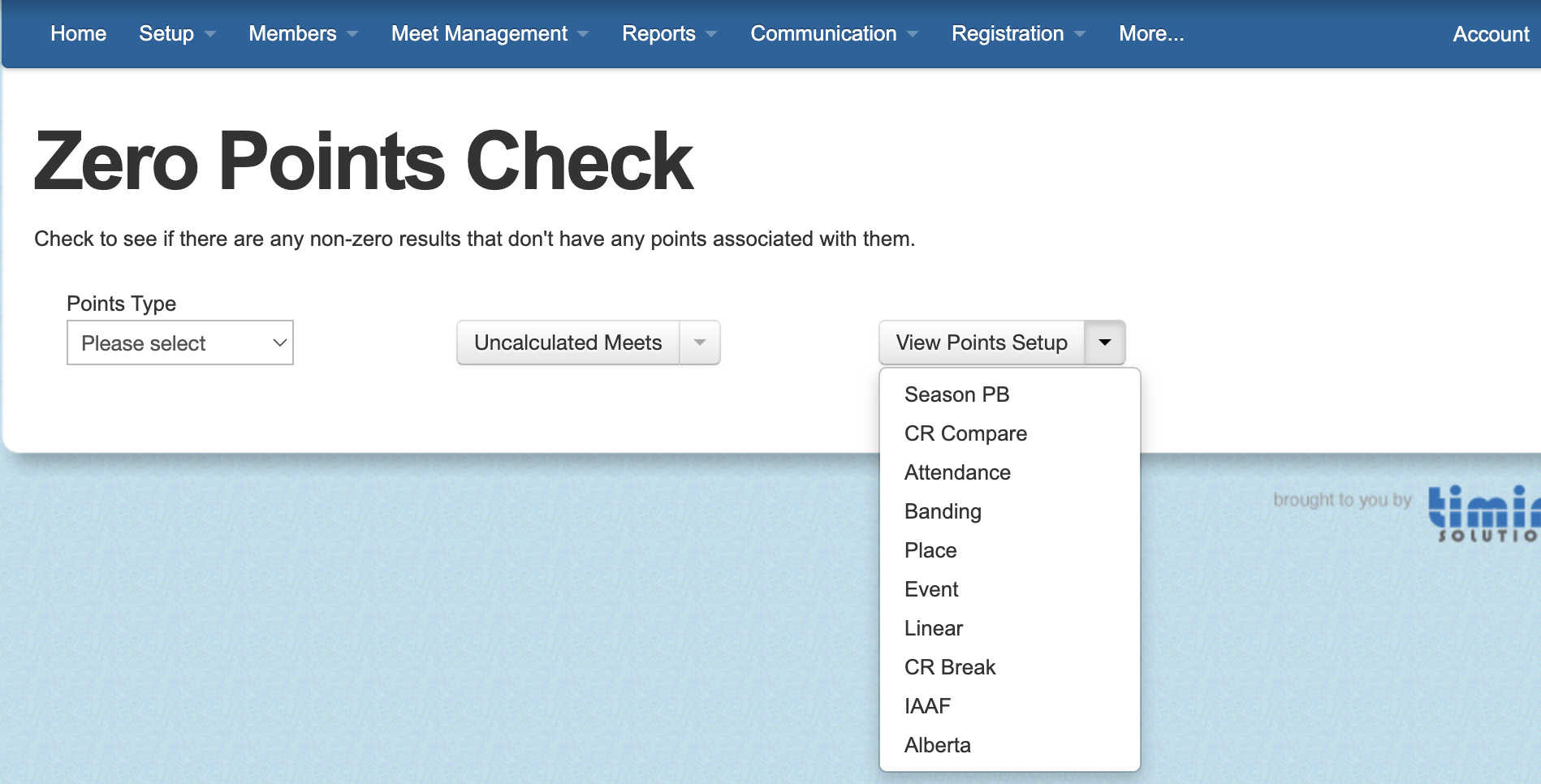The height and width of the screenshot is (784, 1541).
Task: Click the Uncalculated Meets button
Action: click(568, 342)
